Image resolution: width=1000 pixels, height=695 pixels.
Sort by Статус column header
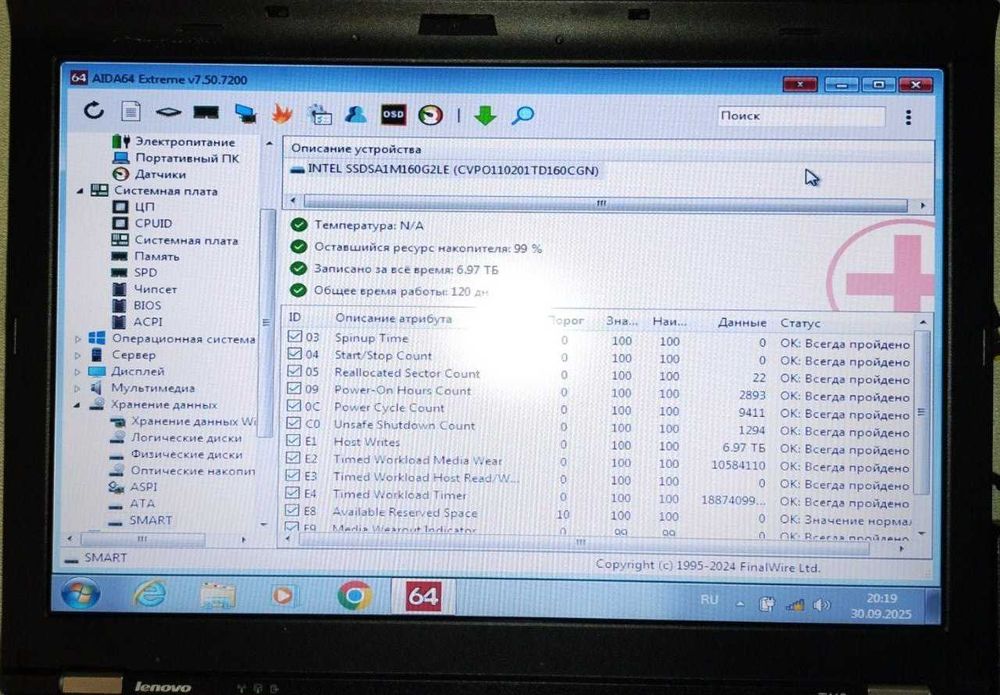800,323
